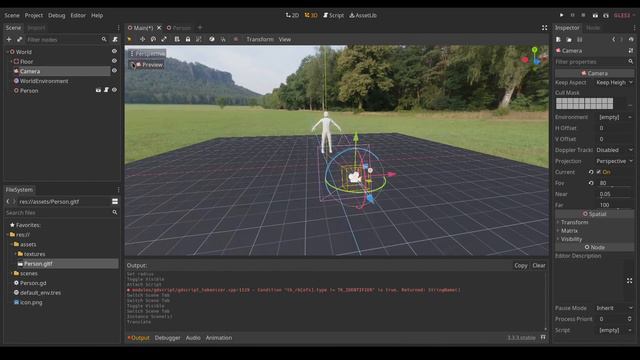Choose the Move mode tool
Screen dimensions: 640x360
tap(142, 39)
